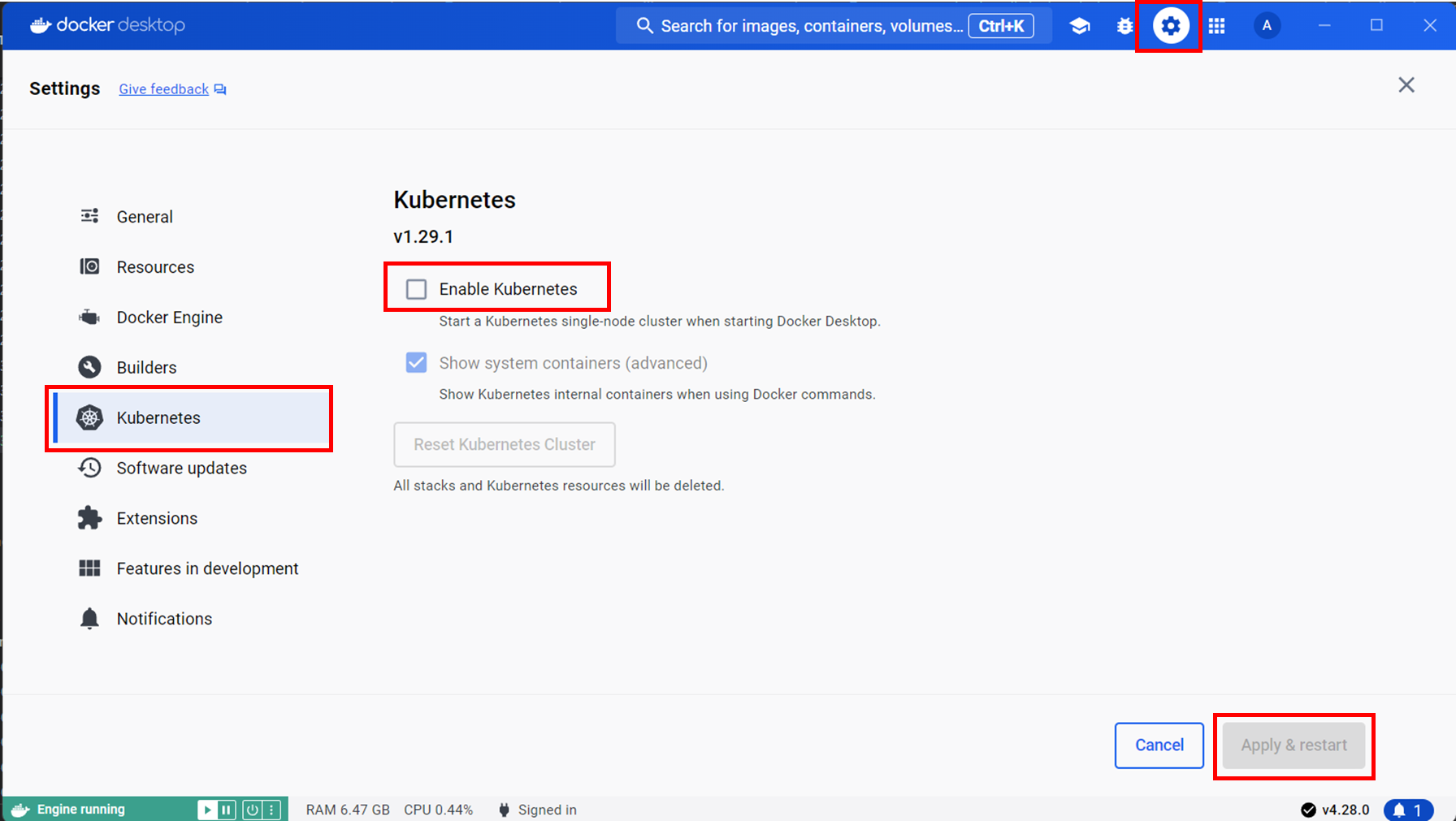Click the Engine running status label
Screen dimensions: 1456x821
click(x=81, y=810)
